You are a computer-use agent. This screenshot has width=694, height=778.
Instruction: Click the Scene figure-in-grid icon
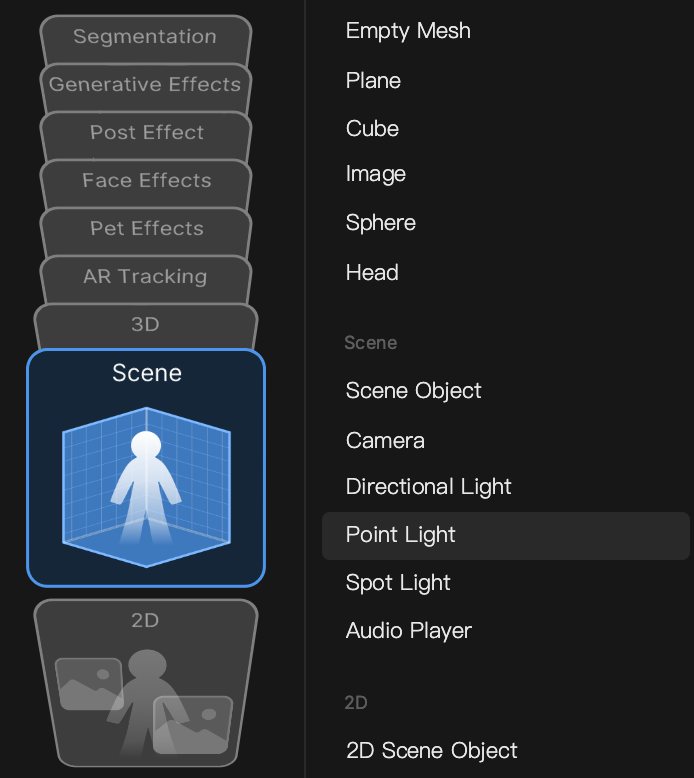(146, 487)
